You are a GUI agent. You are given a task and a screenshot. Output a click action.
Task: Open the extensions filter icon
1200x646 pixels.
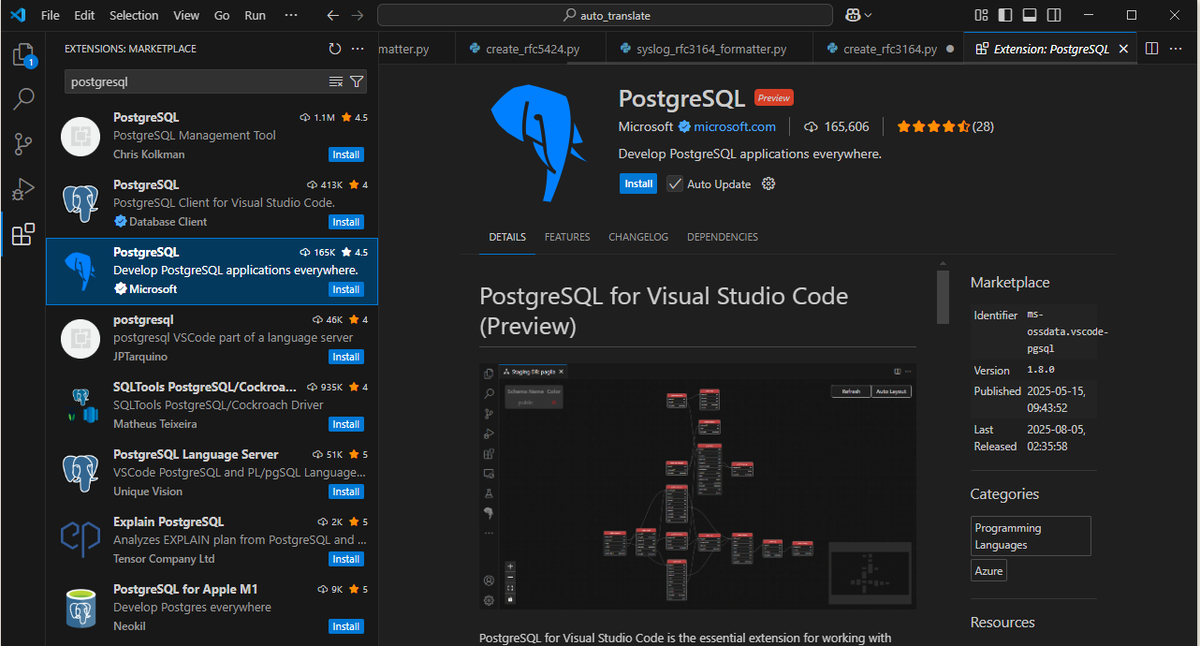point(357,82)
